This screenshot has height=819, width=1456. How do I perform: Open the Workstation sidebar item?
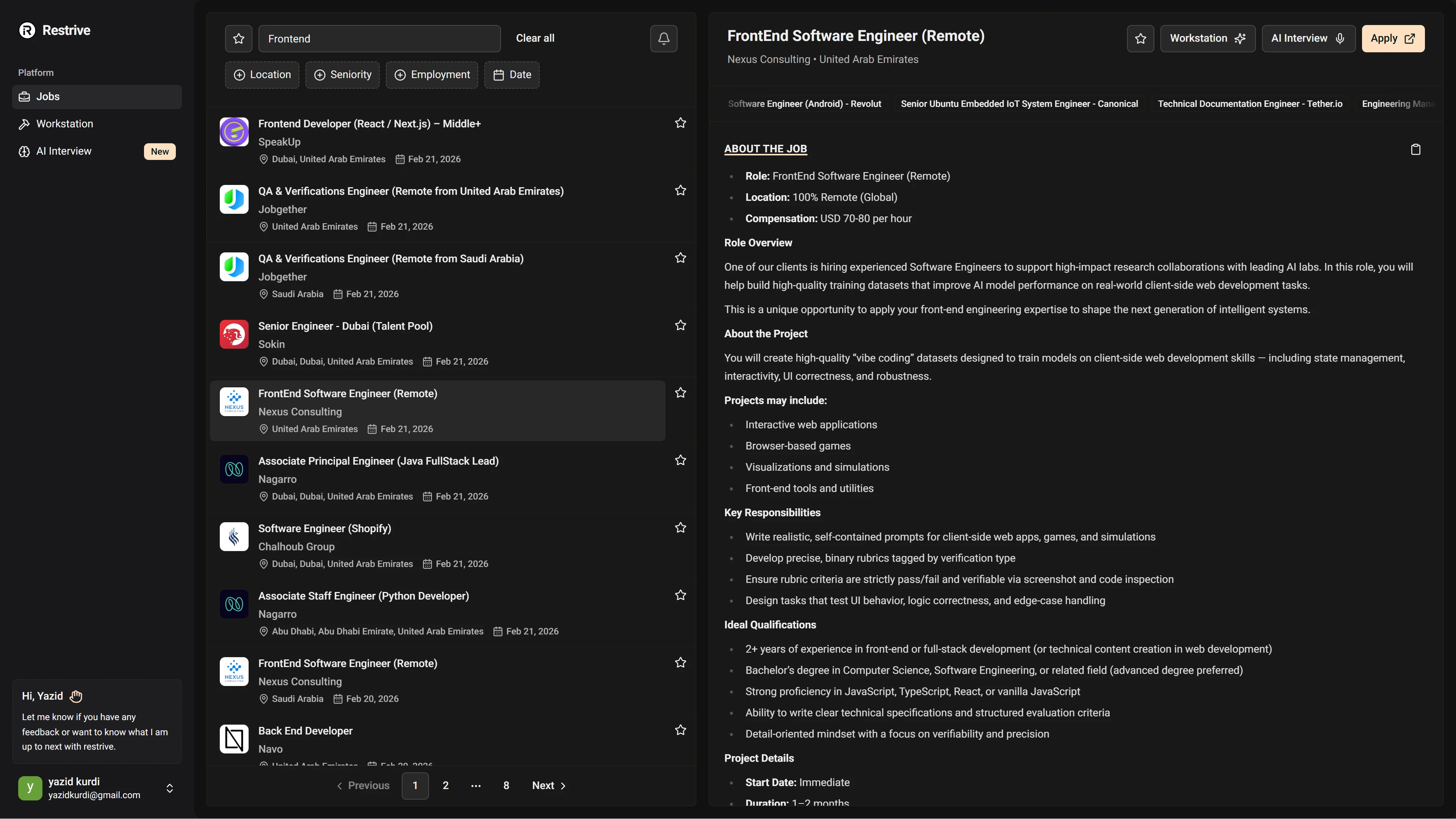pyautogui.click(x=64, y=124)
